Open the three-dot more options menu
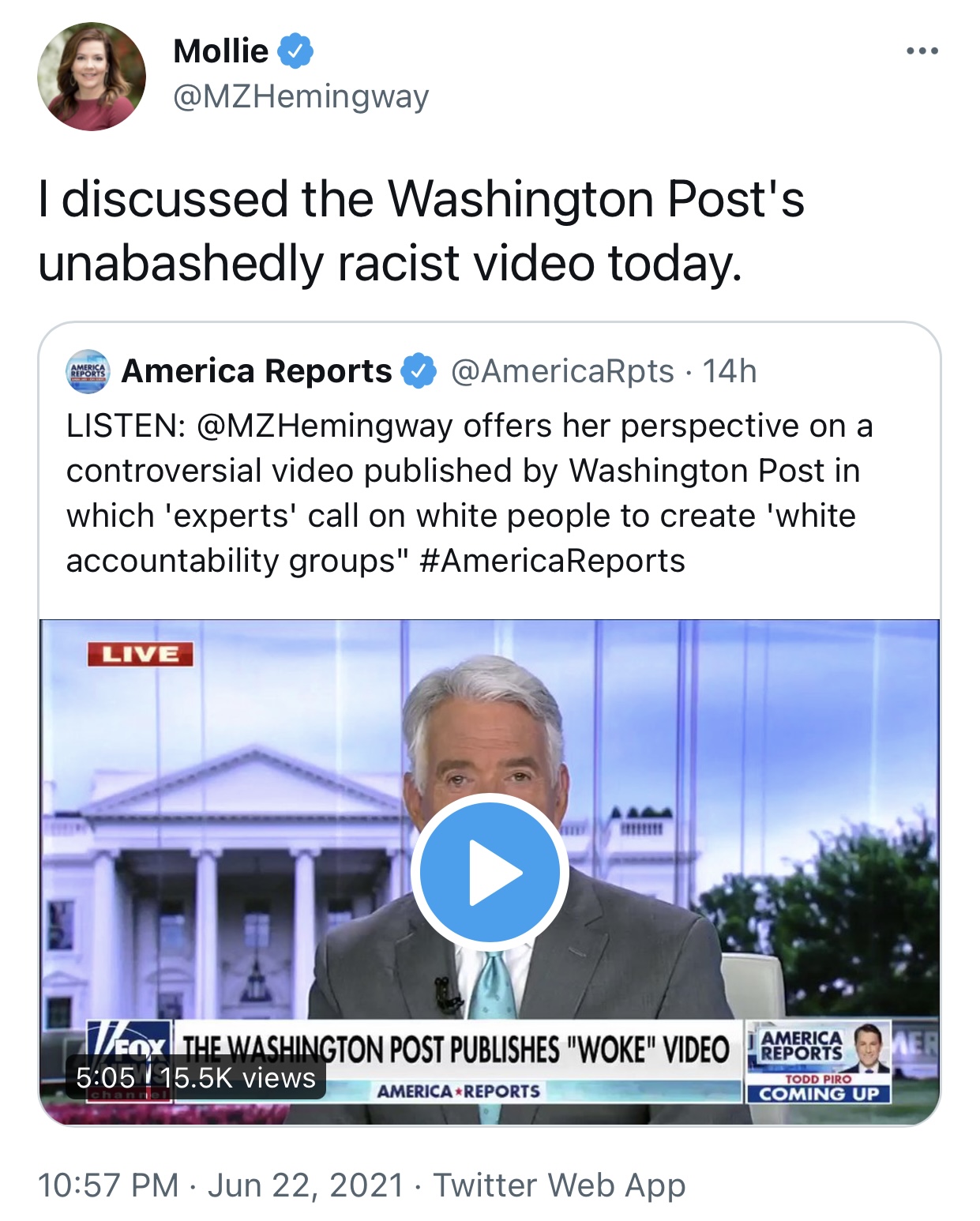Image resolution: width=980 pixels, height=1221 pixels. pos(922,51)
